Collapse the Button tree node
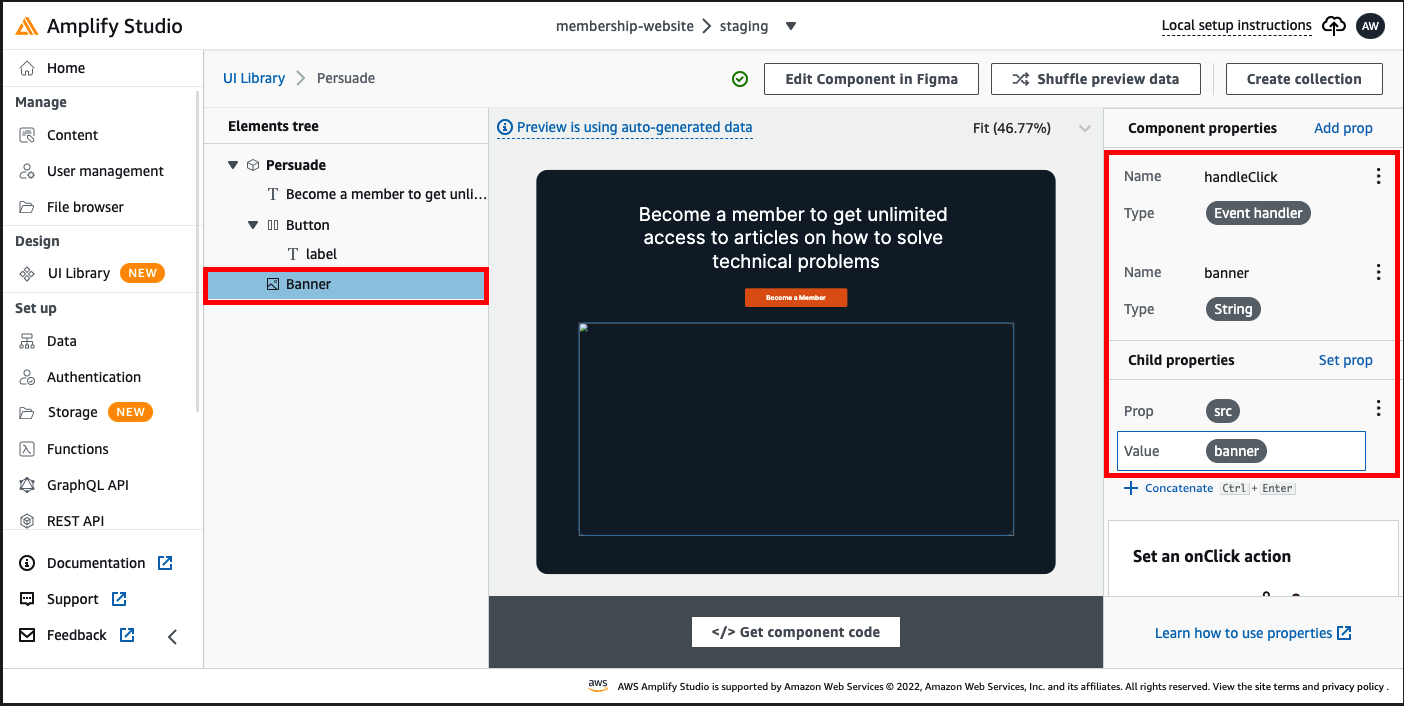This screenshot has height=706, width=1404. [253, 225]
